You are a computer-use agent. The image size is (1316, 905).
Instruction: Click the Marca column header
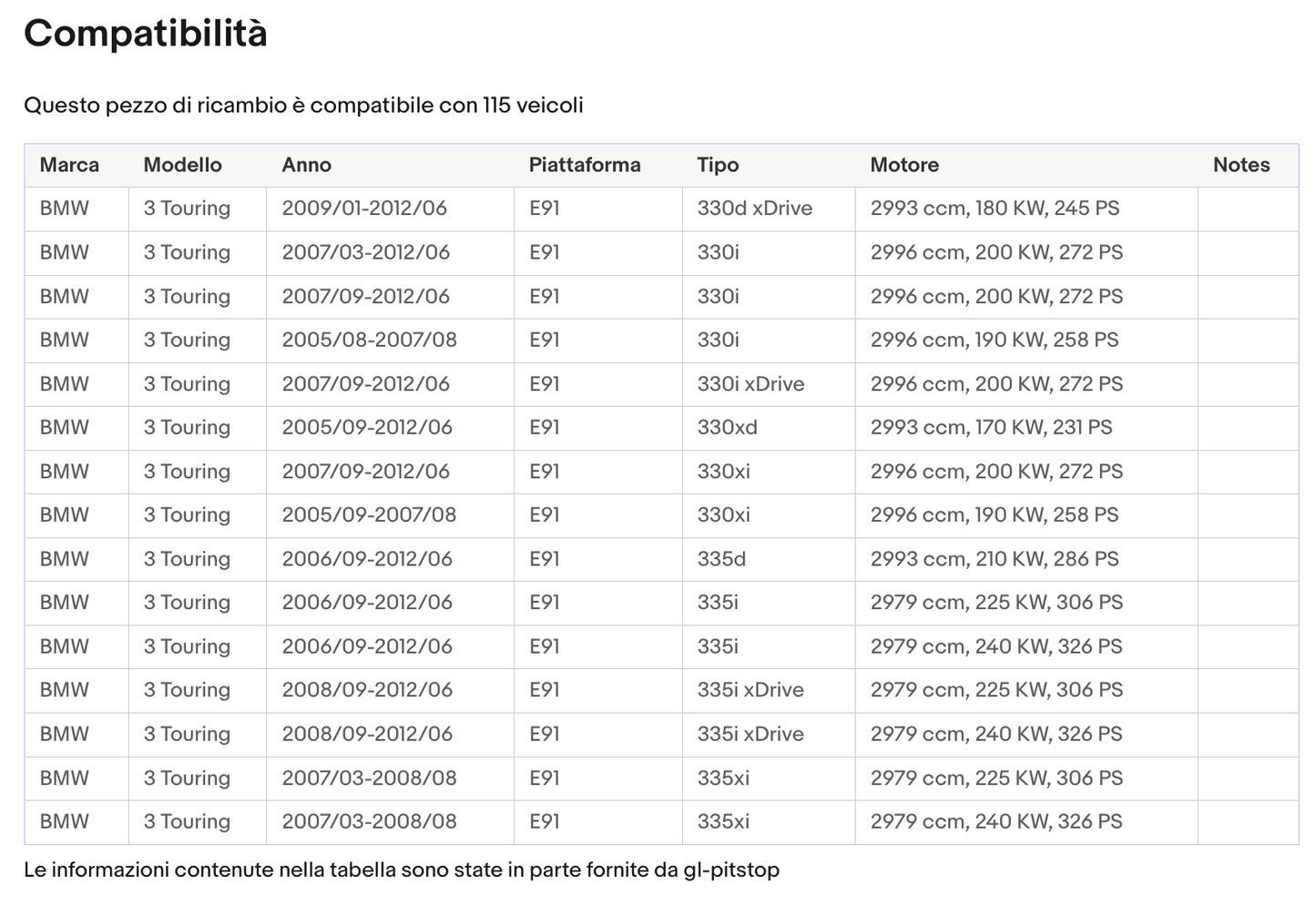click(x=69, y=165)
